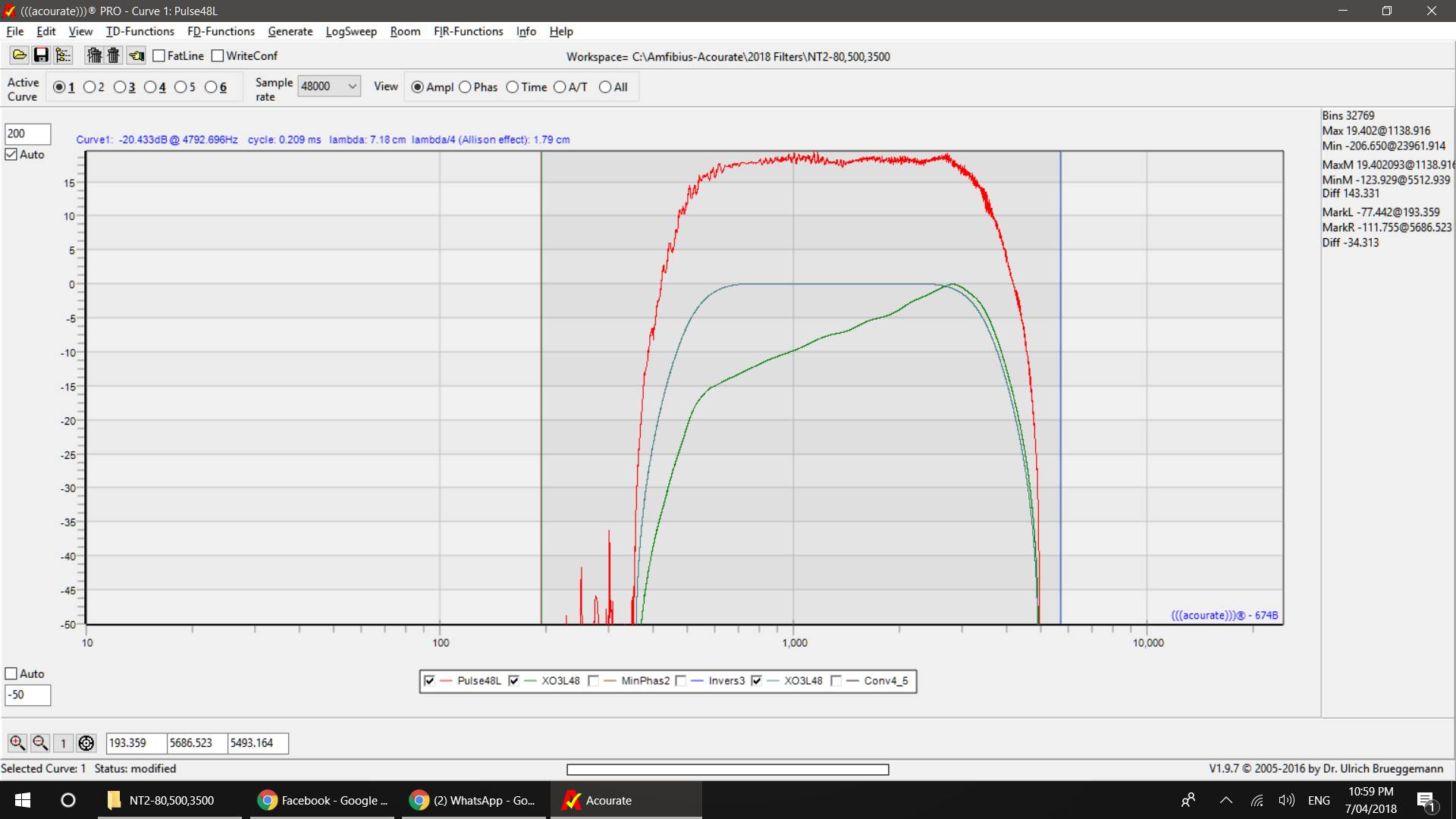Save with the floppy disk icon
1456x819 pixels.
[x=41, y=55]
